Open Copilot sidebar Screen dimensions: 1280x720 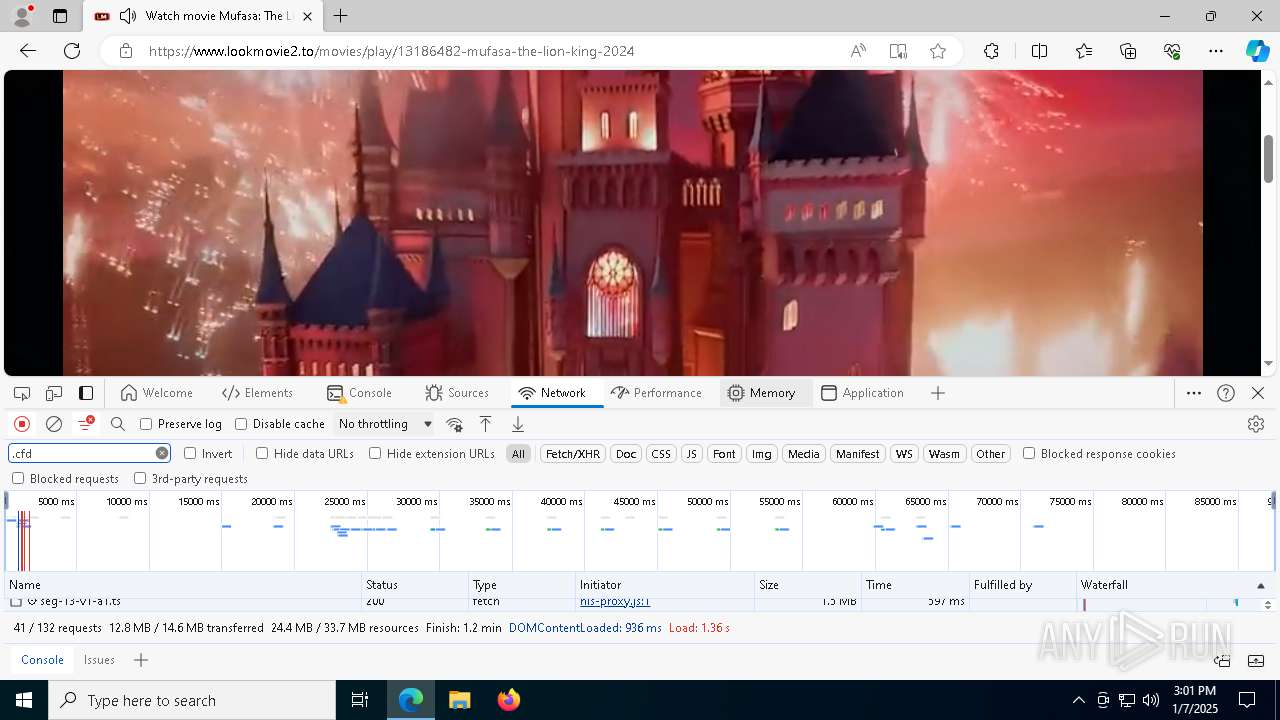(x=1258, y=51)
